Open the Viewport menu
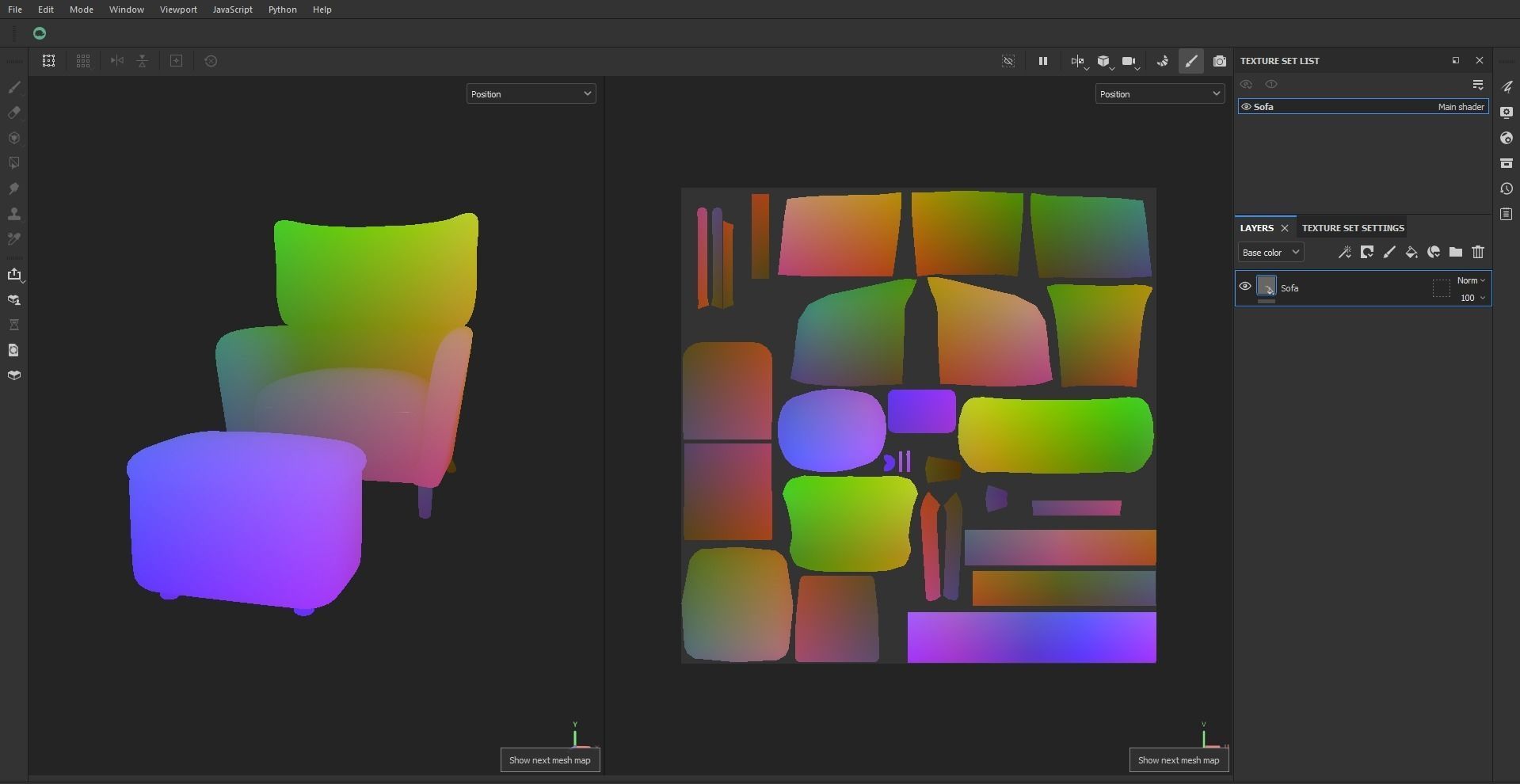This screenshot has height=784, width=1520. [178, 10]
